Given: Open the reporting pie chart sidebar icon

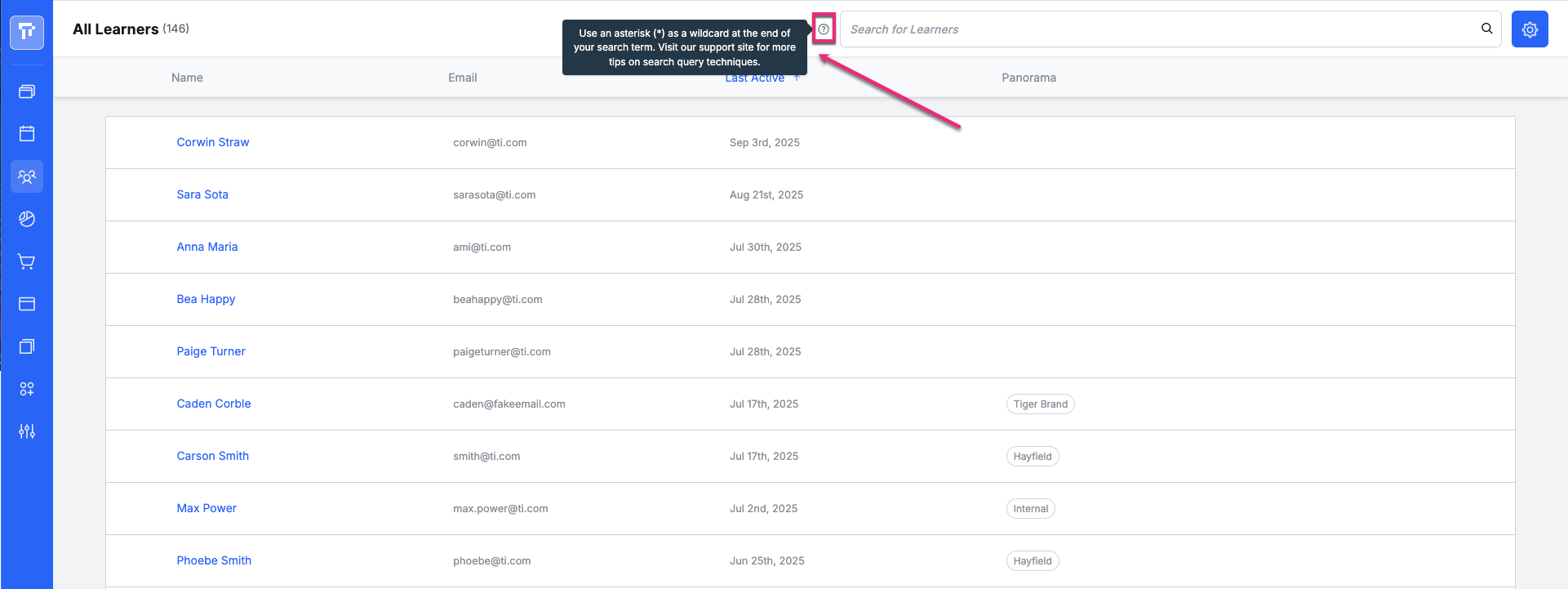Looking at the screenshot, I should pos(27,219).
